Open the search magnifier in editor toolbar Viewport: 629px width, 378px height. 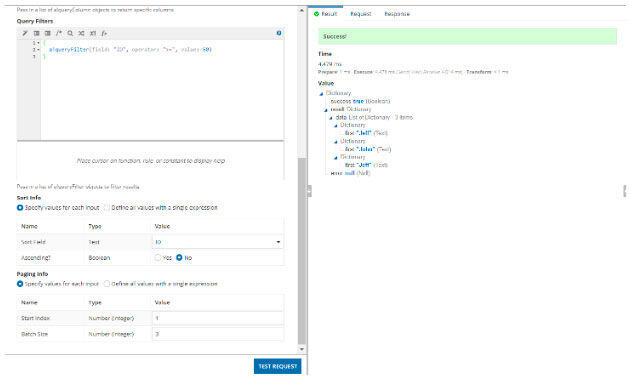[70, 33]
